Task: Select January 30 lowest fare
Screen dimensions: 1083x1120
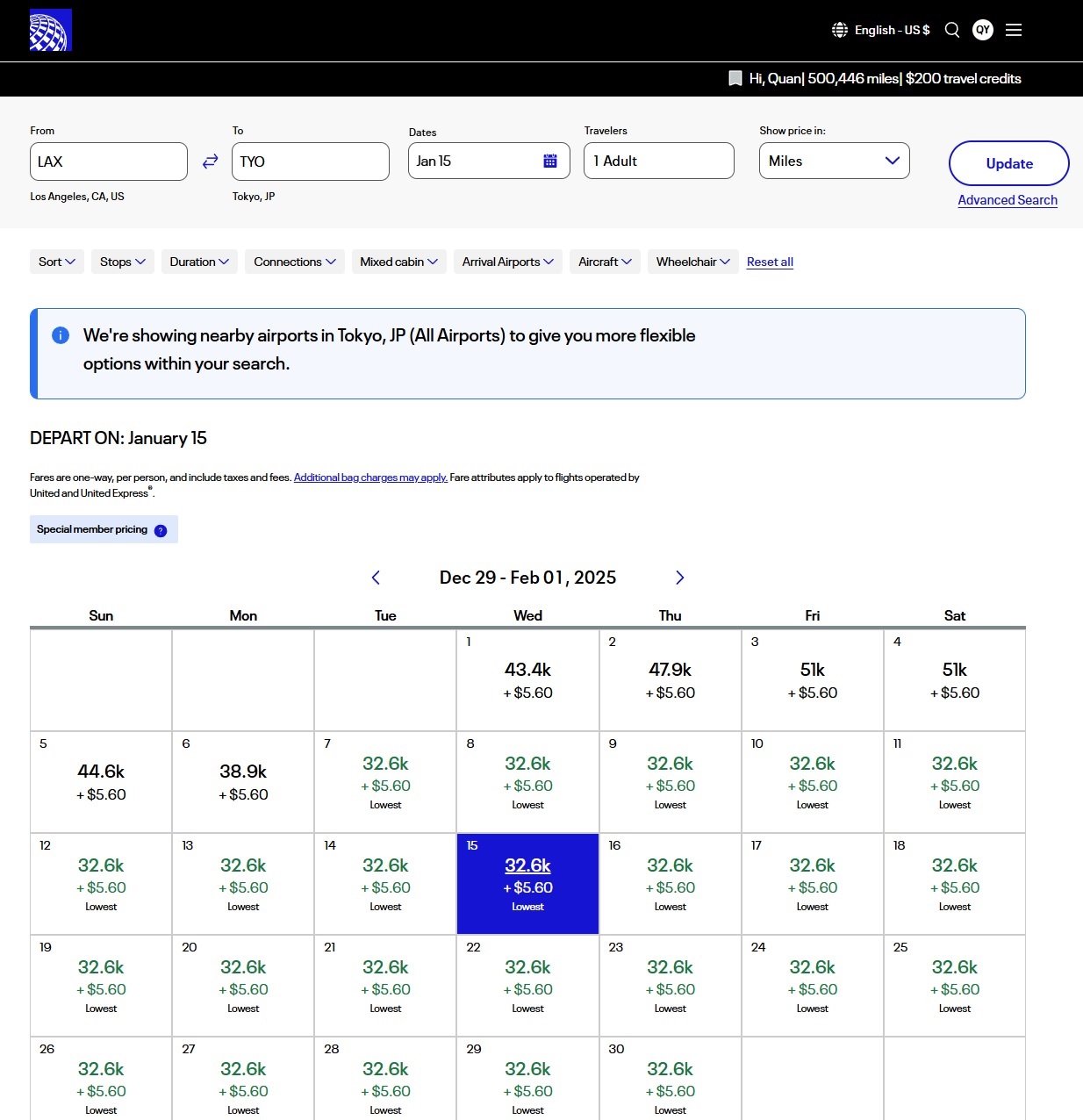Action: coord(671,1079)
